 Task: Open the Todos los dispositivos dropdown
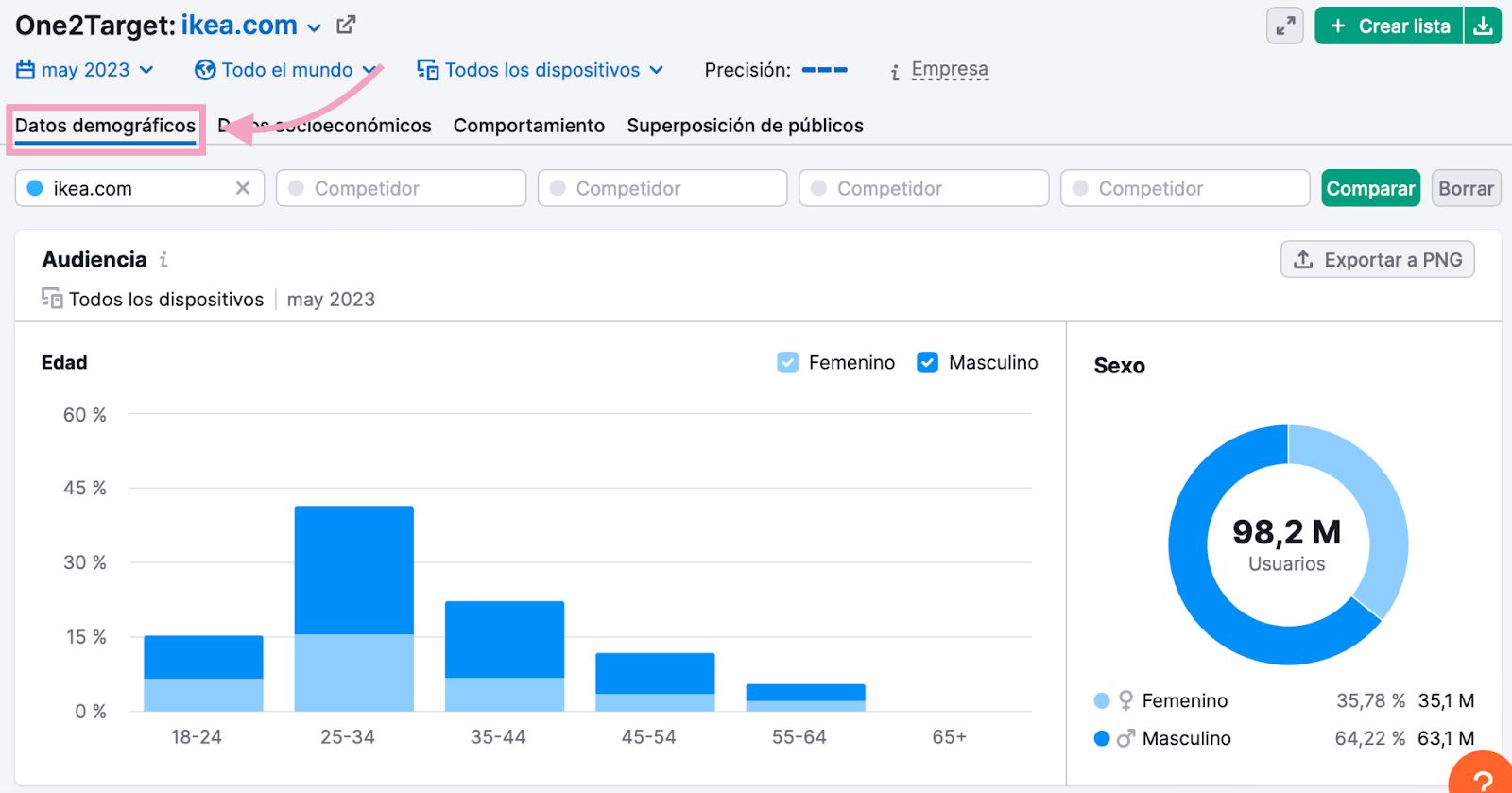(x=541, y=70)
